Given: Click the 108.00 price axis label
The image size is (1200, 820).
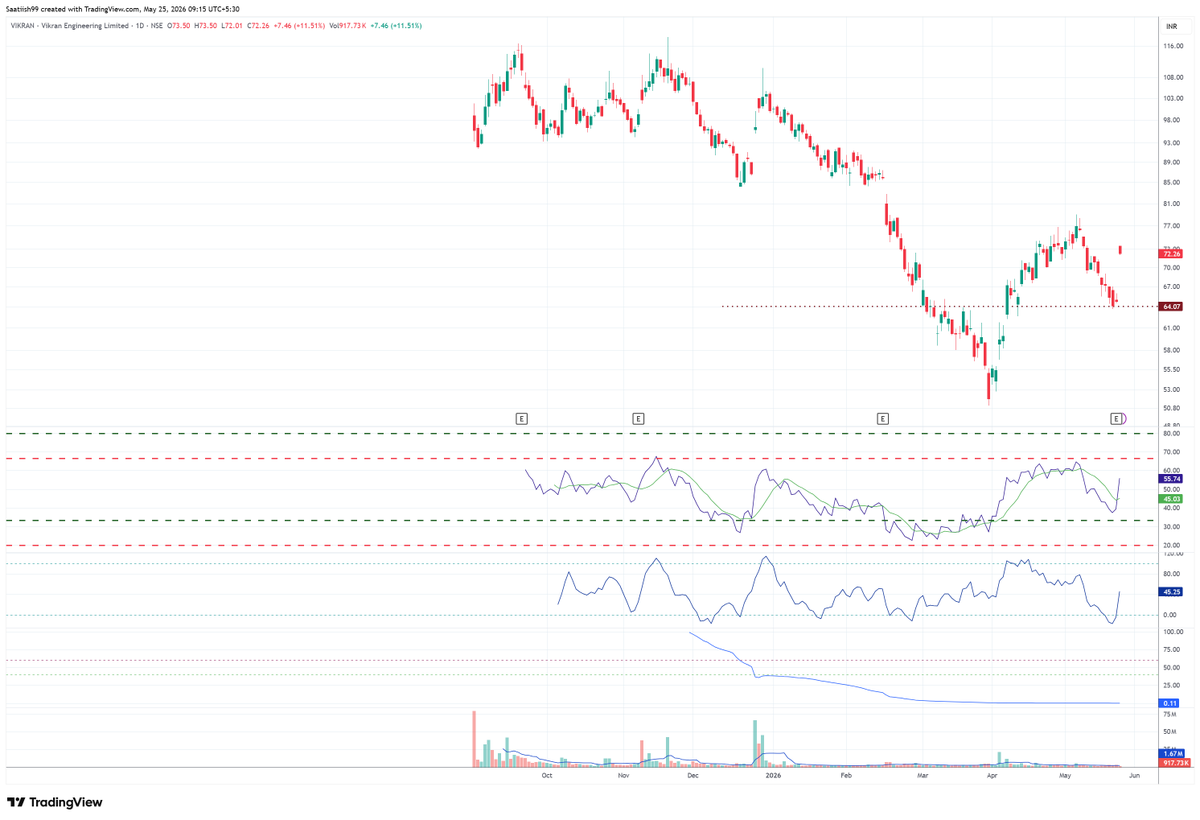Looking at the screenshot, I should [1172, 78].
